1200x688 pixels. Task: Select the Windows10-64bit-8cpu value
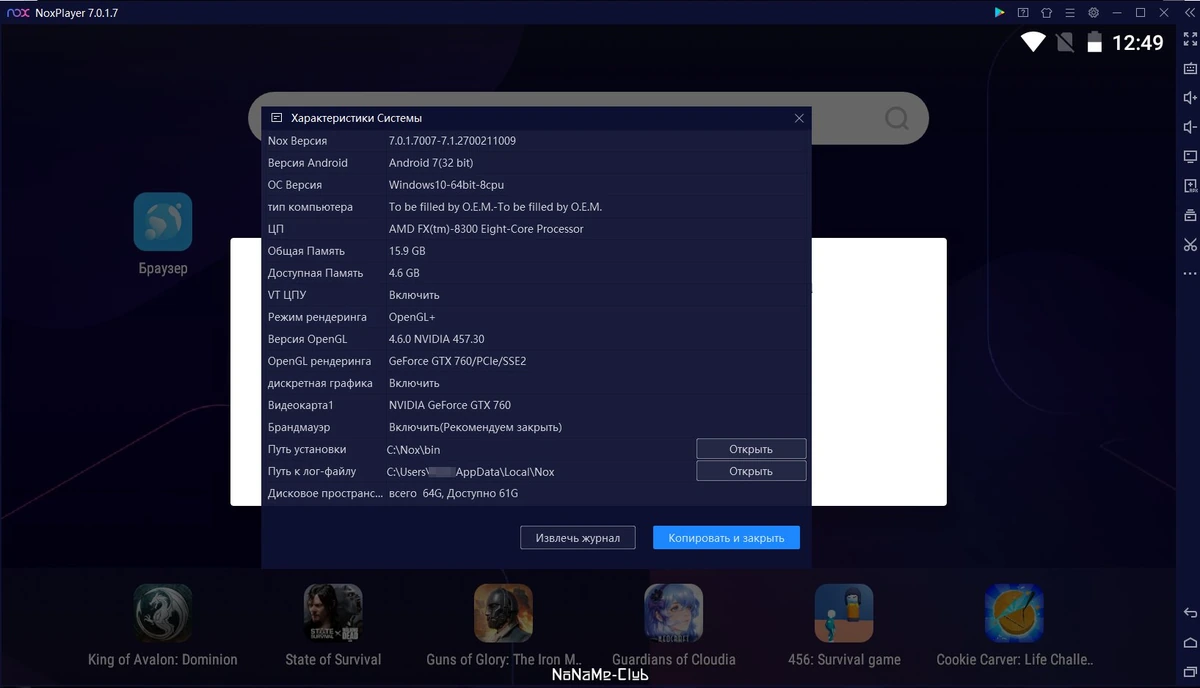[446, 185]
